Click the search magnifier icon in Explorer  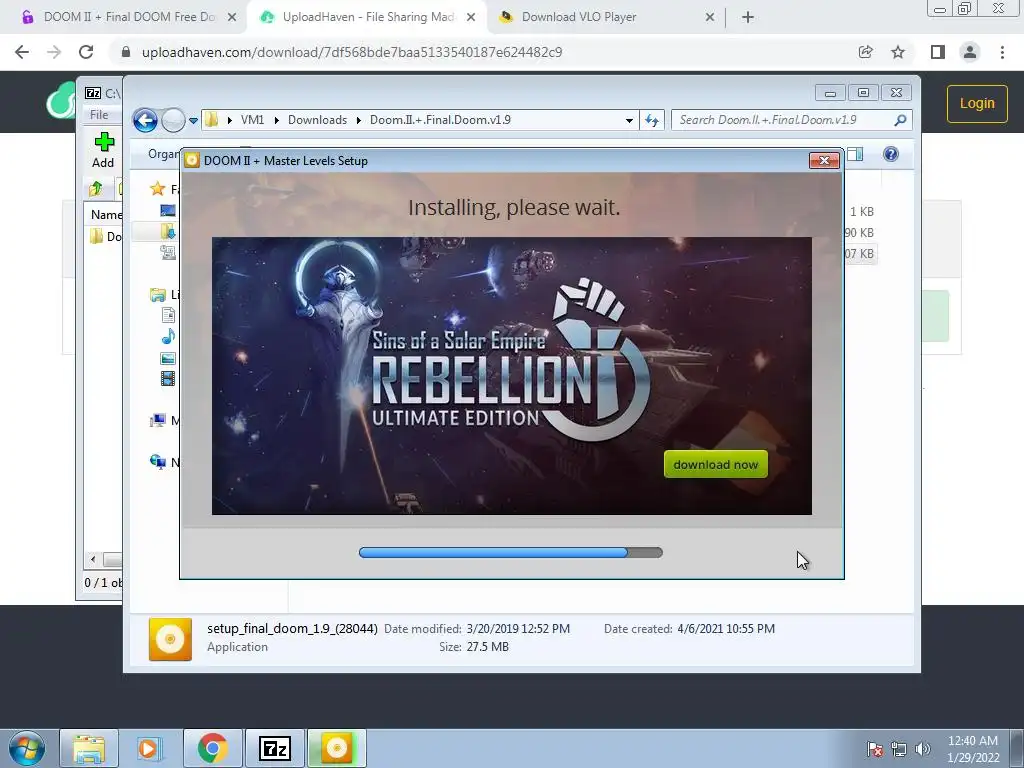tap(900, 120)
